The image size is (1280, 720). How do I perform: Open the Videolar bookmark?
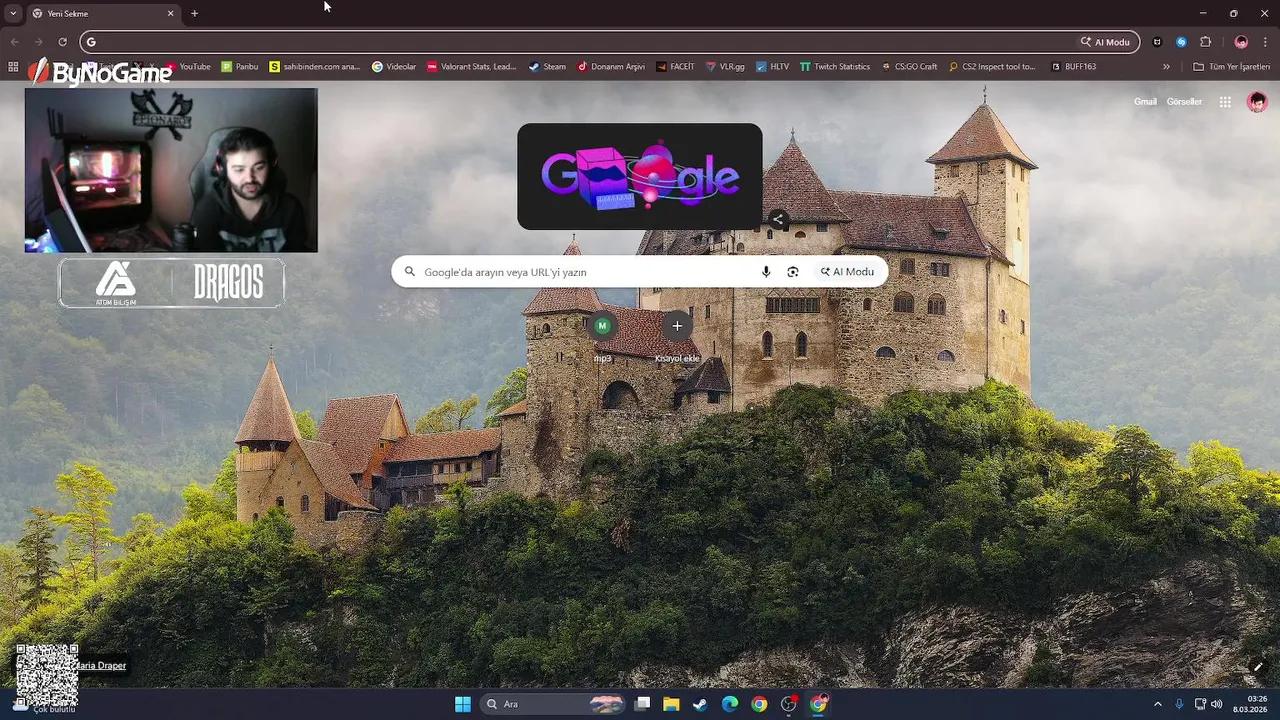394,67
